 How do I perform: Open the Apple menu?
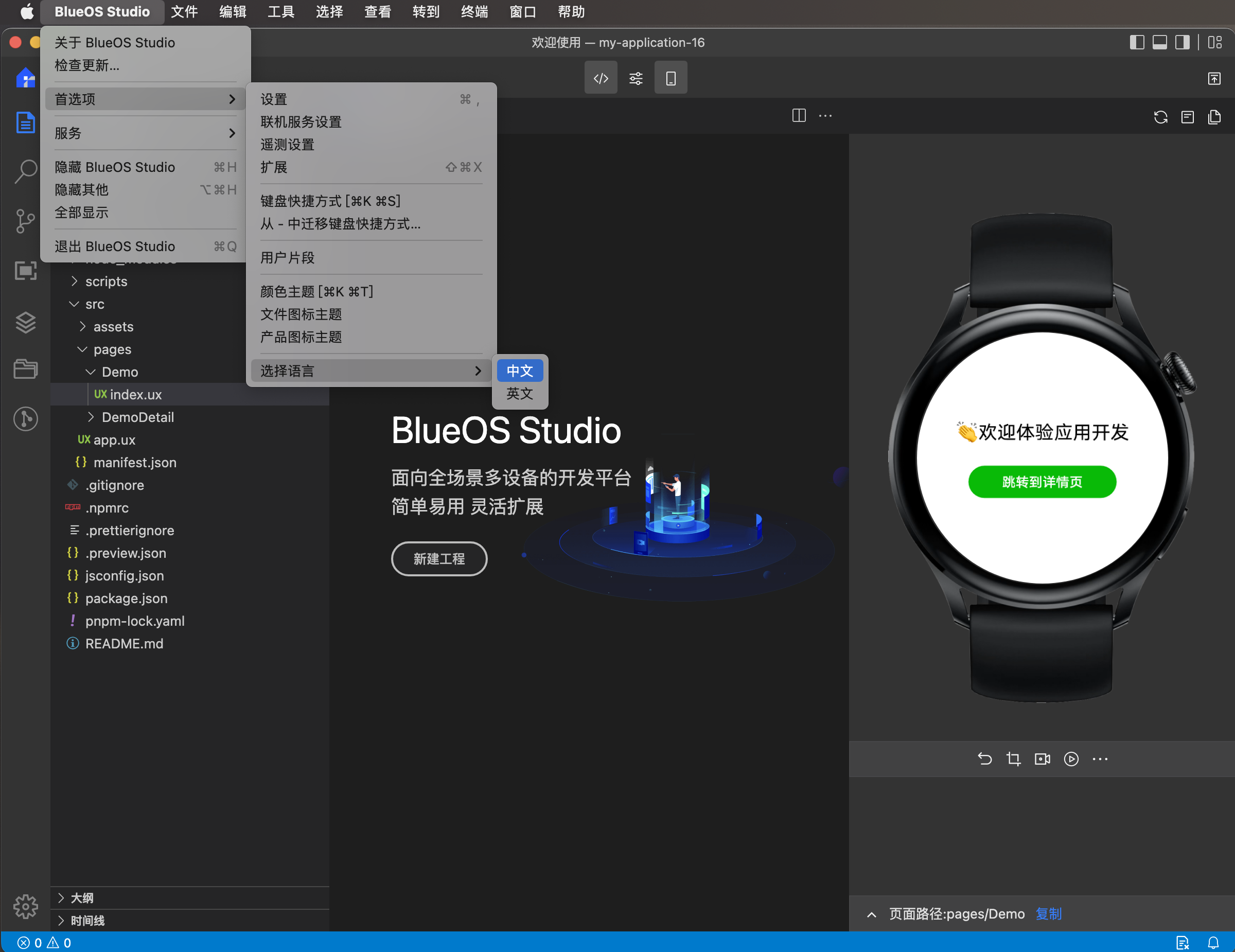pos(27,12)
